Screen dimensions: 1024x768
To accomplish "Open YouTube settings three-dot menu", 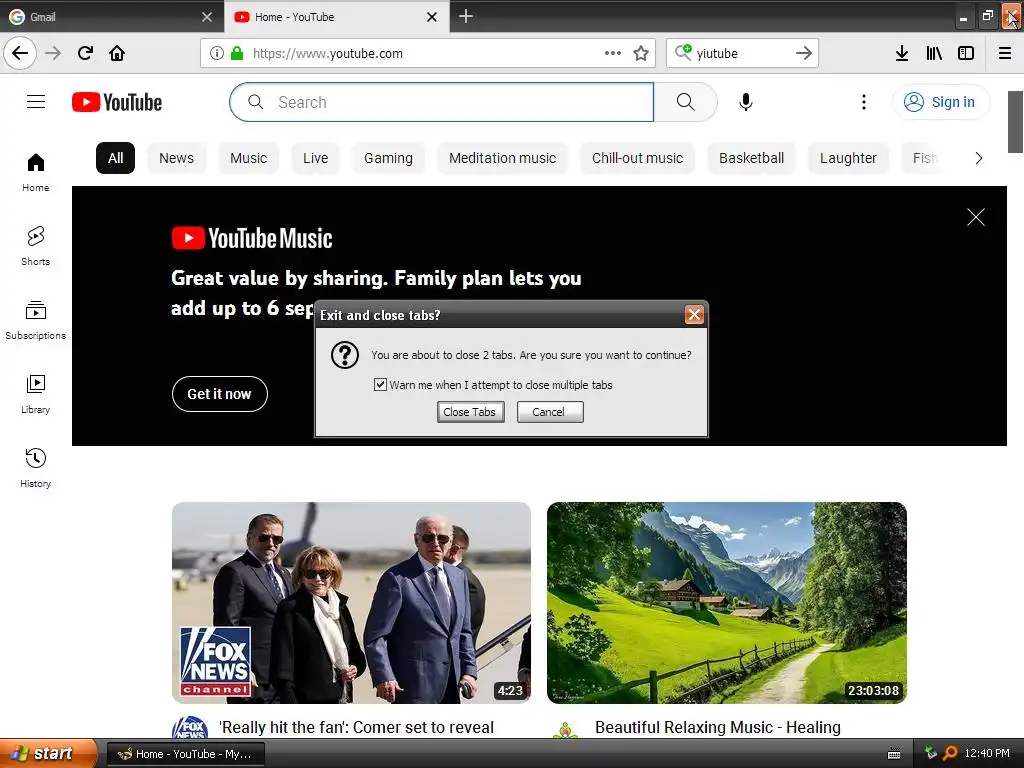I will click(864, 102).
